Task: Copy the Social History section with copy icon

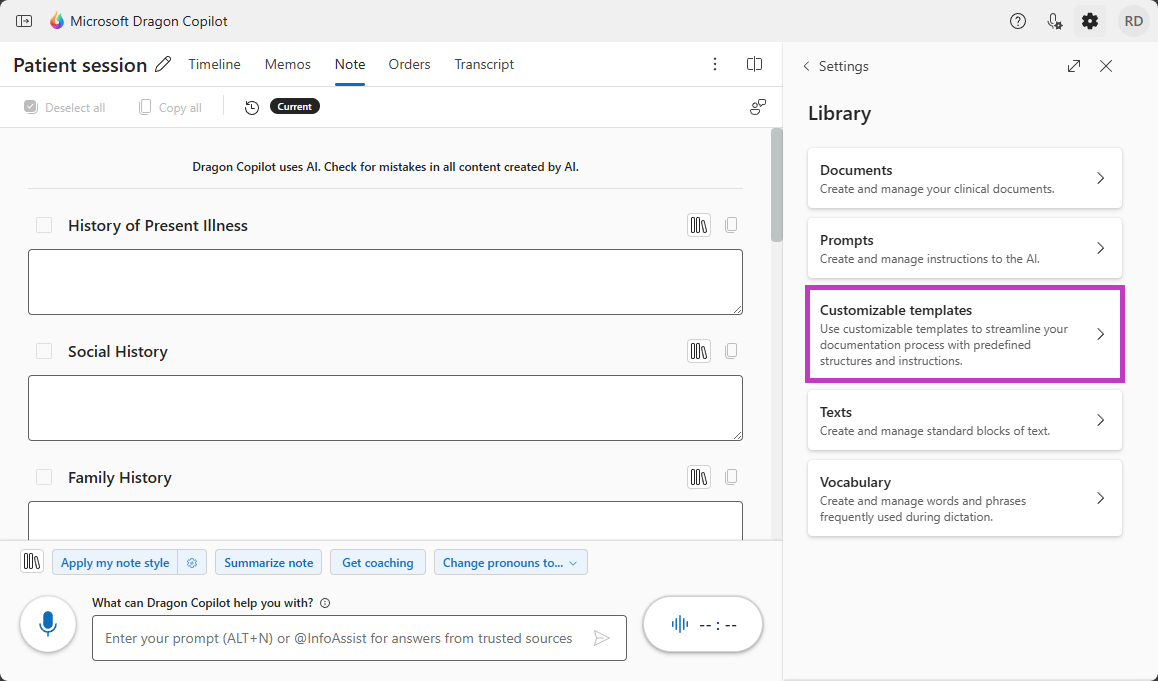Action: tap(731, 350)
